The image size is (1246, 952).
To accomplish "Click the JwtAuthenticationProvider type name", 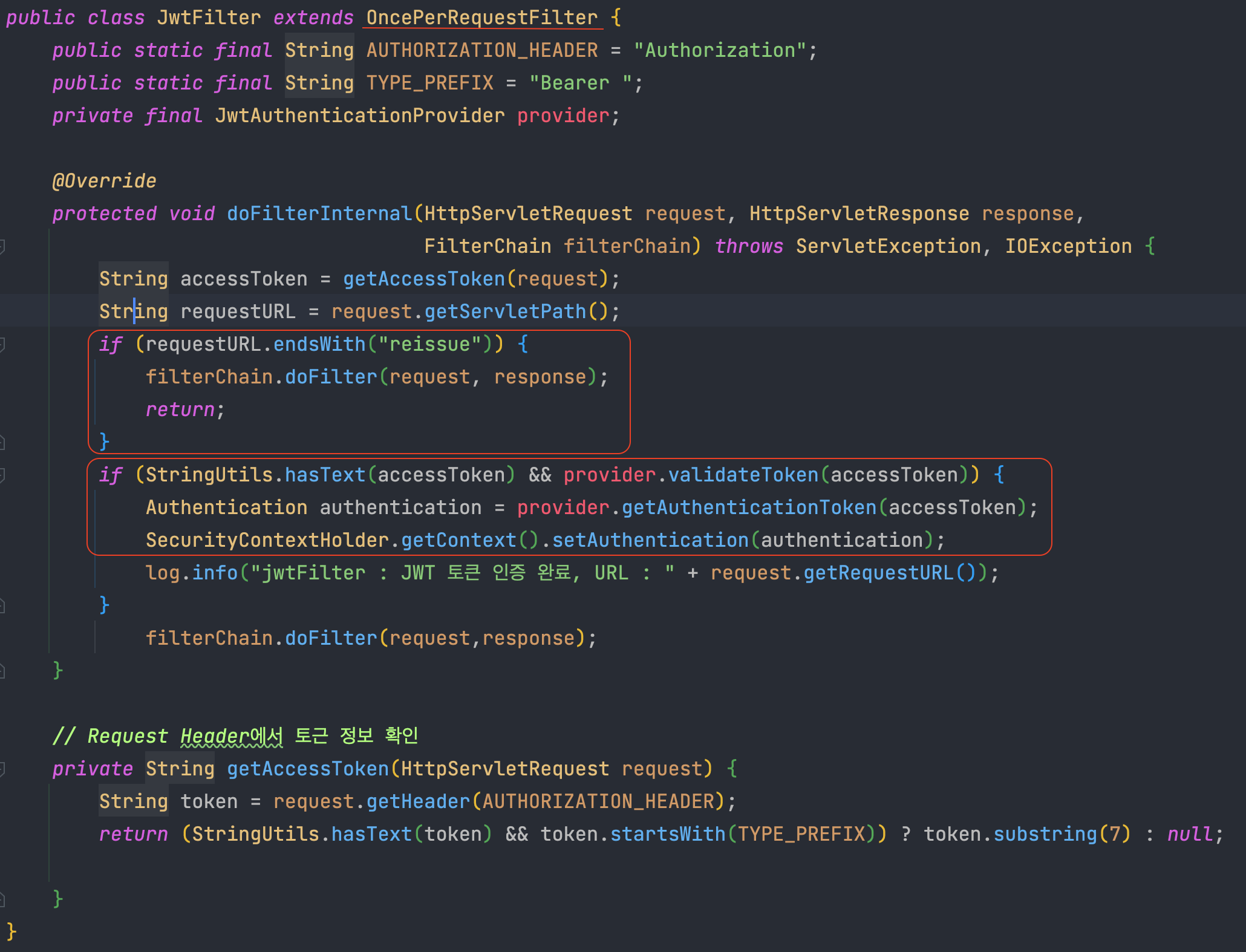I will 359,116.
